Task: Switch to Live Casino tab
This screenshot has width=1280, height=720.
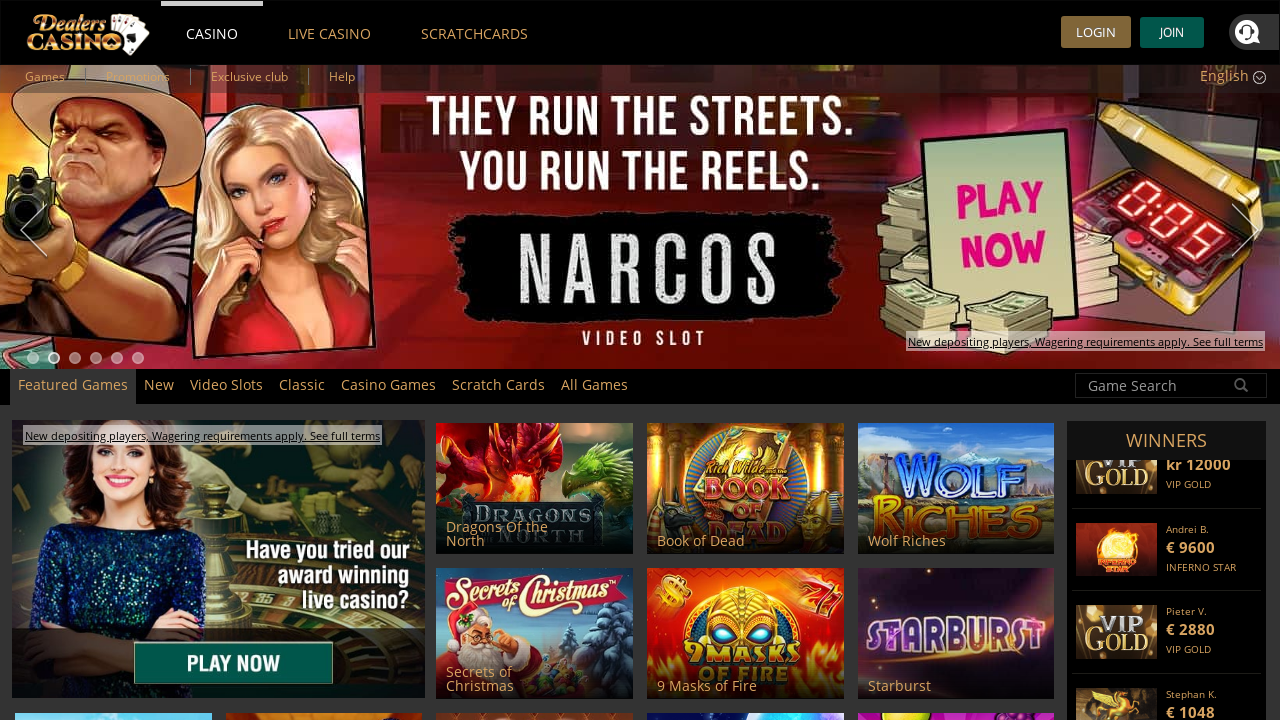Action: click(x=329, y=34)
